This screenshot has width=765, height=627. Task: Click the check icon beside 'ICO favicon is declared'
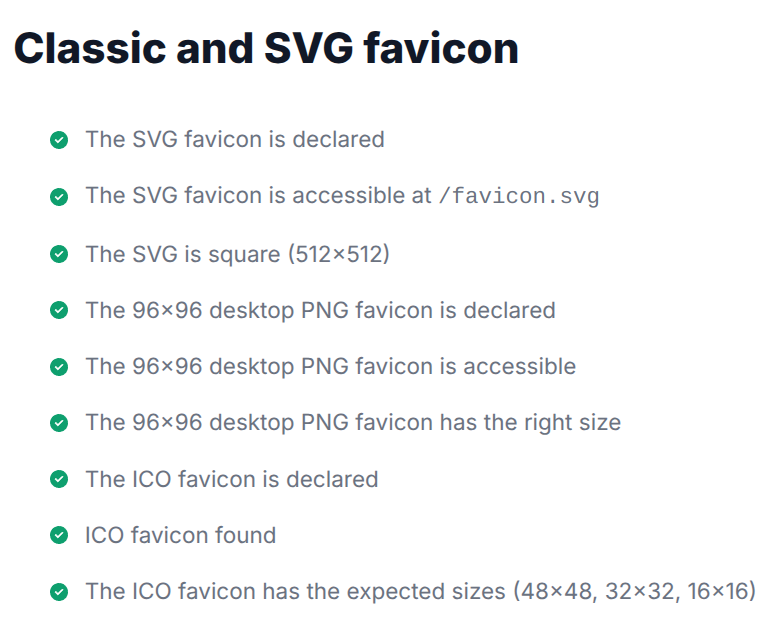[59, 479]
